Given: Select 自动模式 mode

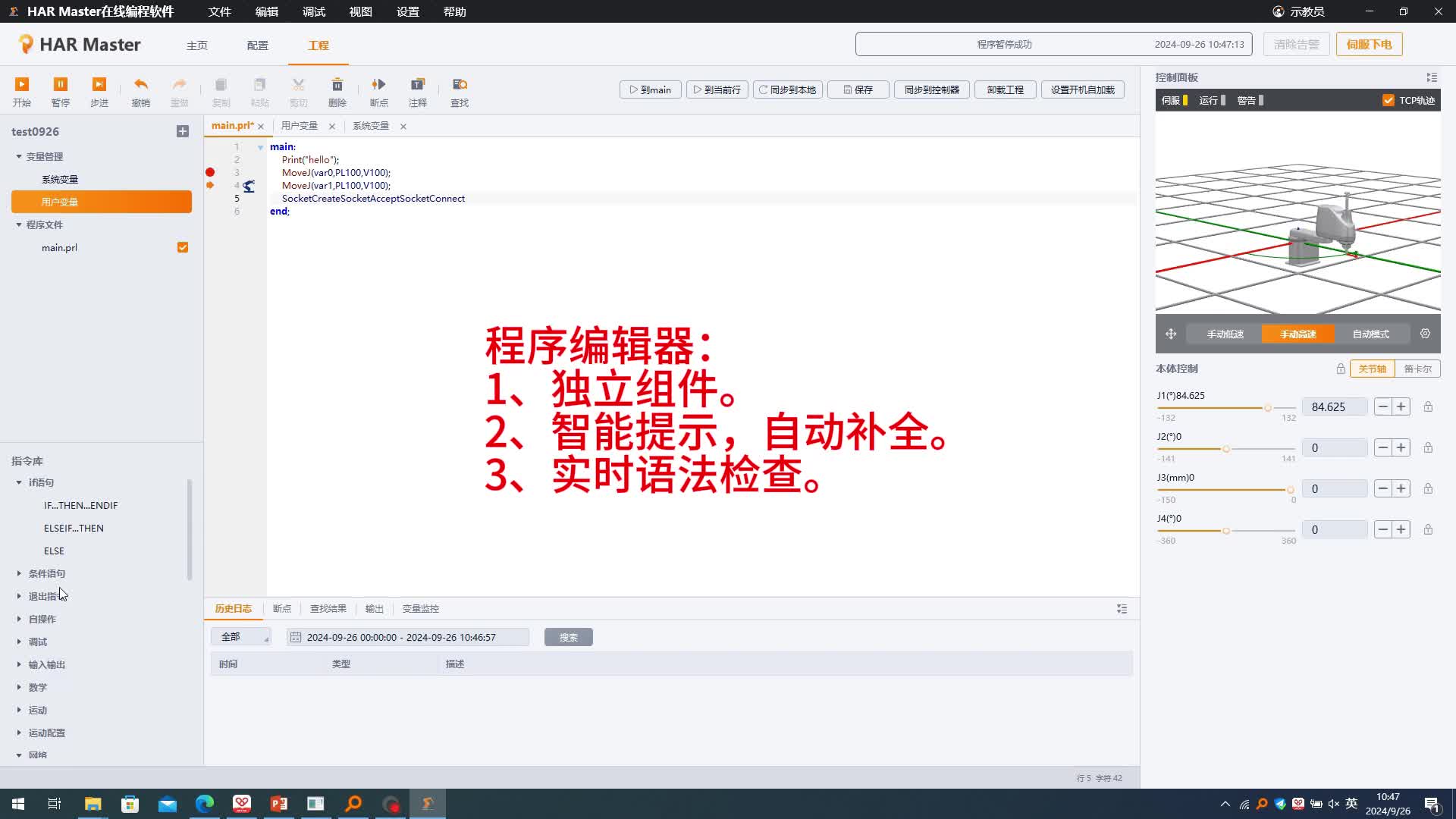Looking at the screenshot, I should pos(1370,334).
